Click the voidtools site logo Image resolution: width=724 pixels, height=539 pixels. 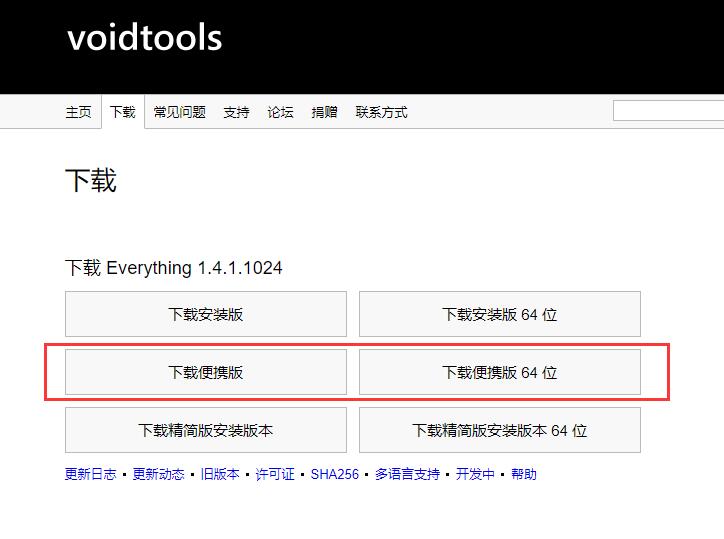point(145,37)
